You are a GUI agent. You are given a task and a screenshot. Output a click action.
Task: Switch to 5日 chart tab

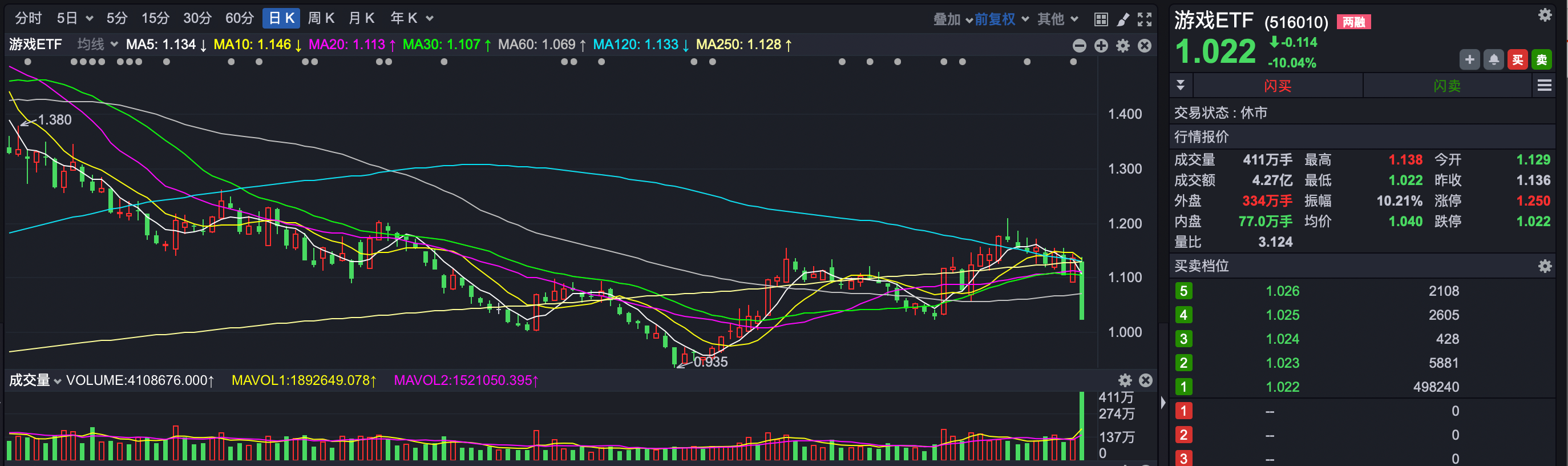click(67, 18)
